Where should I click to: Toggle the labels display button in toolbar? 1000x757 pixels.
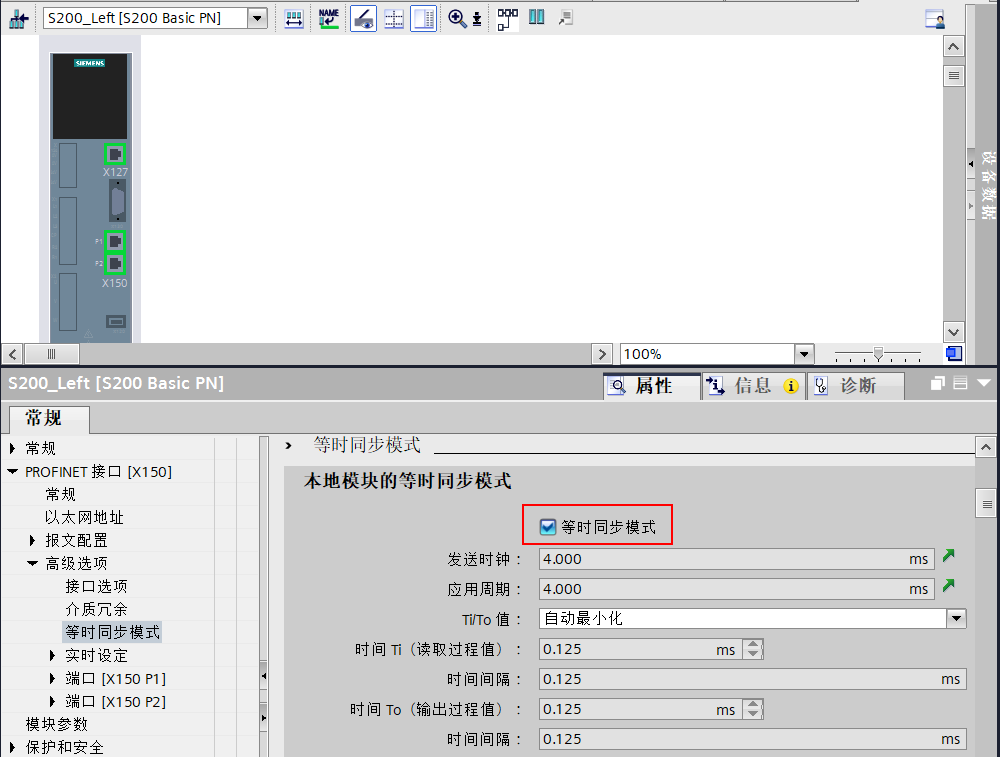click(363, 18)
